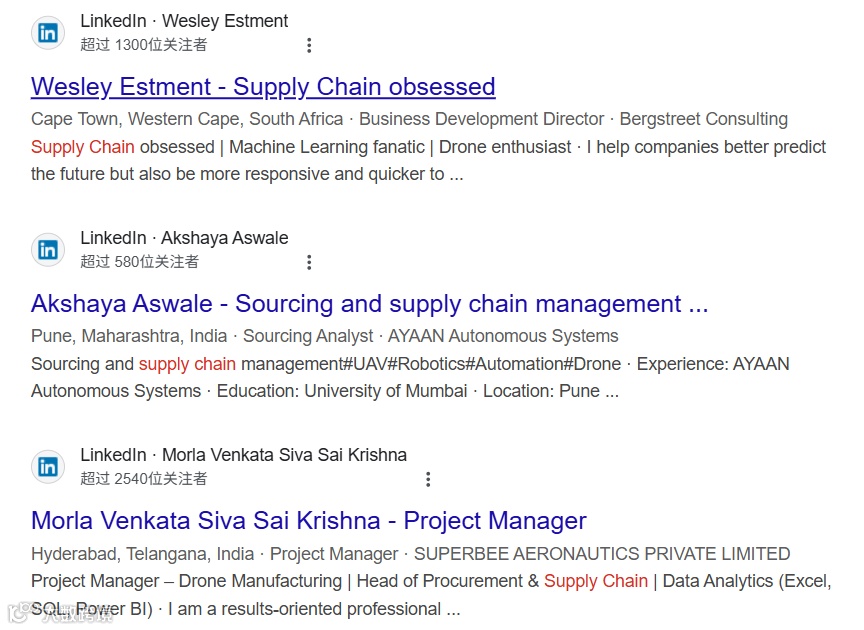864x630 pixels.
Task: Click the "超过 2540位关注者" follower text
Action: 144,479
